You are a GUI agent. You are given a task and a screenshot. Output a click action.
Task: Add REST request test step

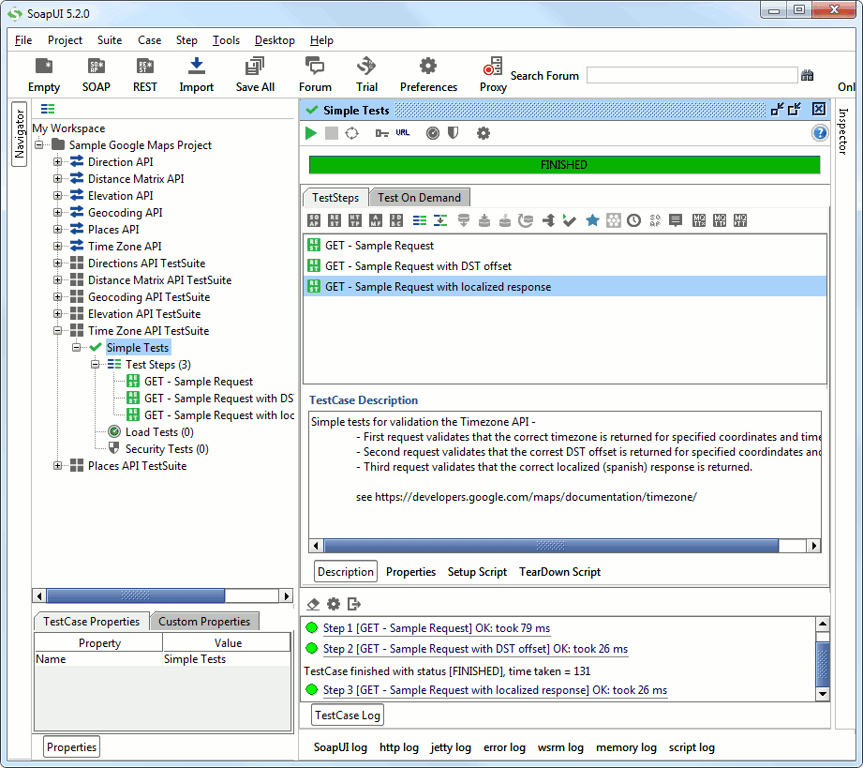pyautogui.click(x=335, y=221)
